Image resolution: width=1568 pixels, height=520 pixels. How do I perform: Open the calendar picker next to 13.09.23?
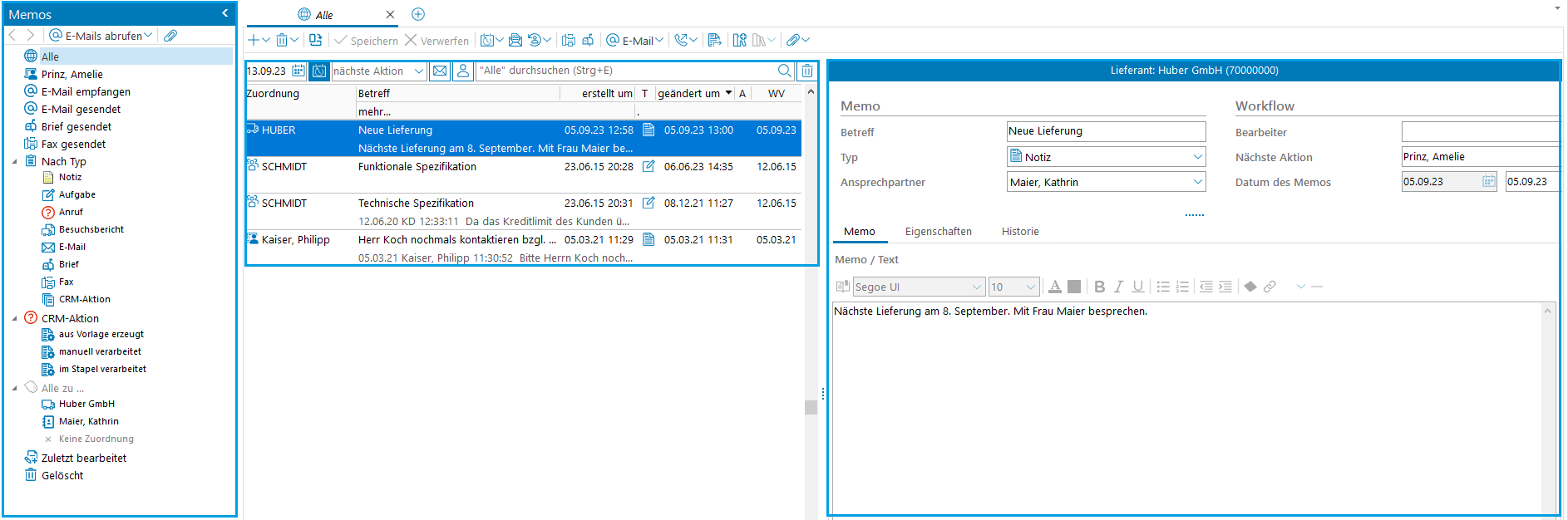[x=298, y=71]
